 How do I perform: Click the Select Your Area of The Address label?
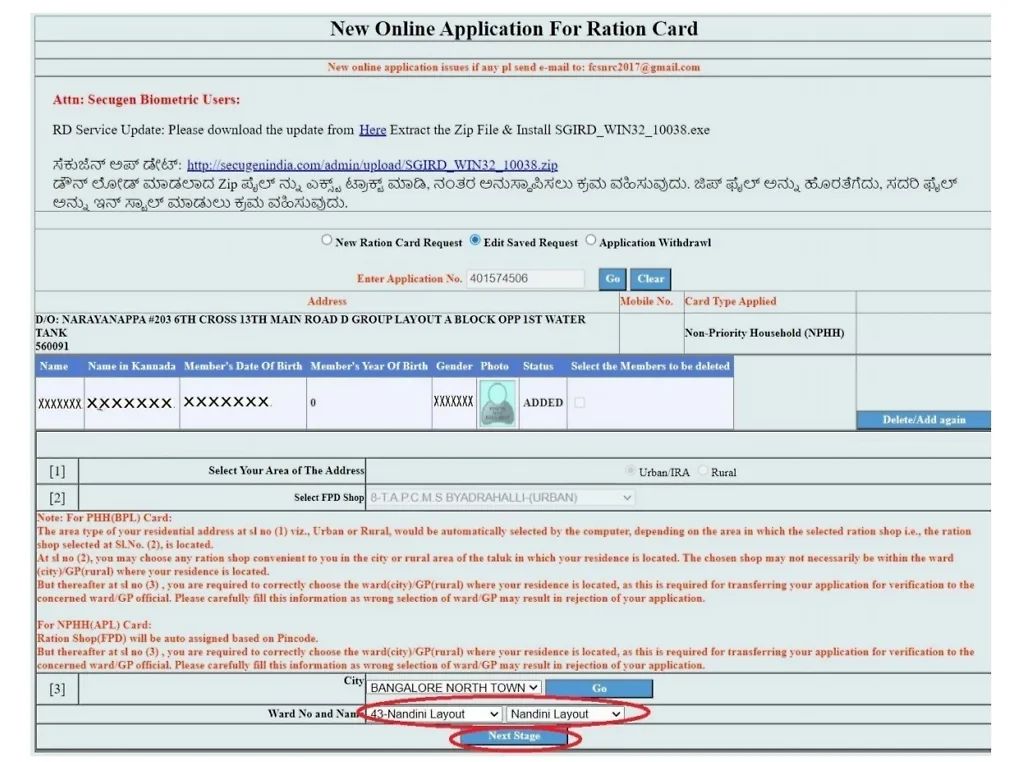(286, 471)
